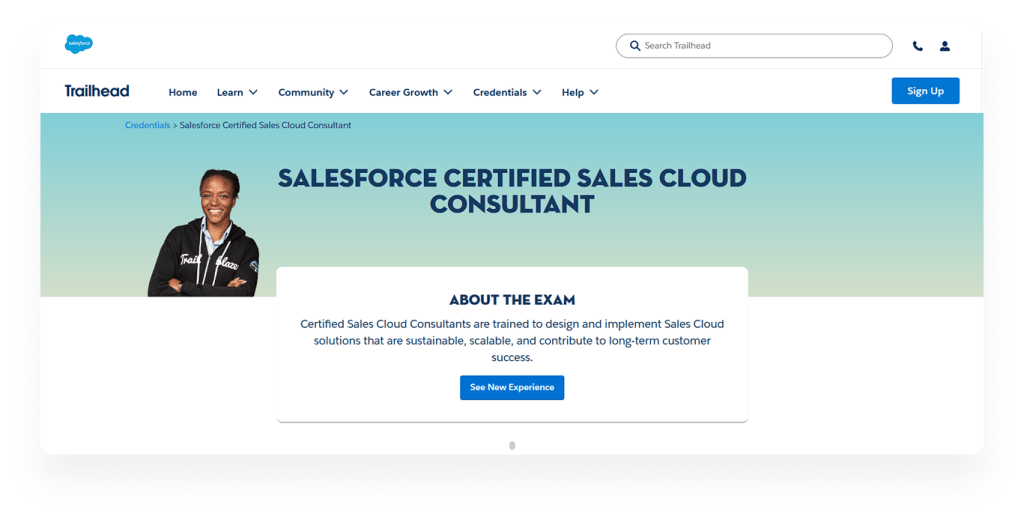This screenshot has width=1024, height=519.
Task: Expand the Help dropdown menu
Action: click(580, 92)
